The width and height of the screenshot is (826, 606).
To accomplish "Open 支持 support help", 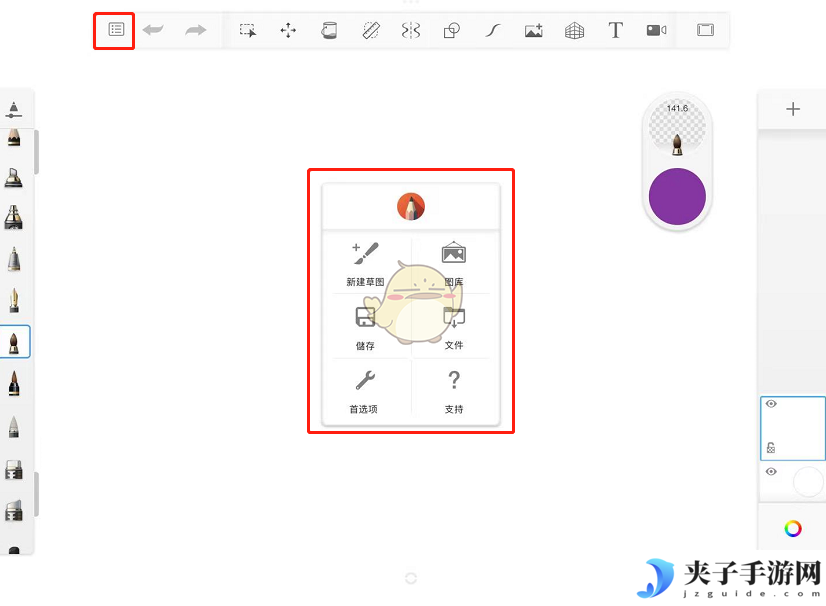I will (x=454, y=392).
